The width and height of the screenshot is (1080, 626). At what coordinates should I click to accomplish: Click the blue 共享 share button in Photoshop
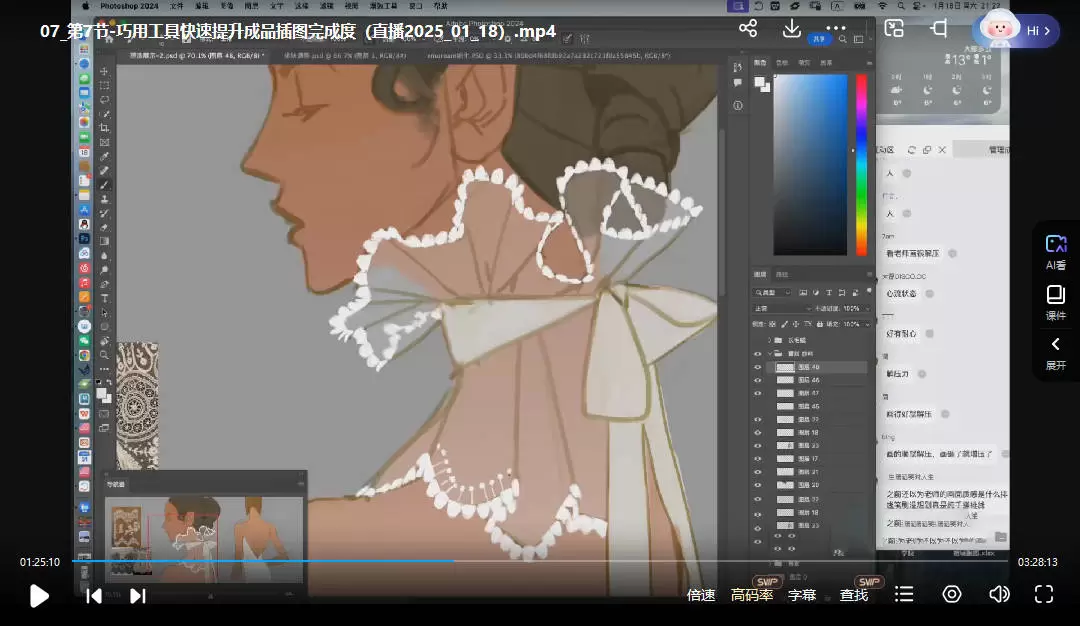point(818,39)
